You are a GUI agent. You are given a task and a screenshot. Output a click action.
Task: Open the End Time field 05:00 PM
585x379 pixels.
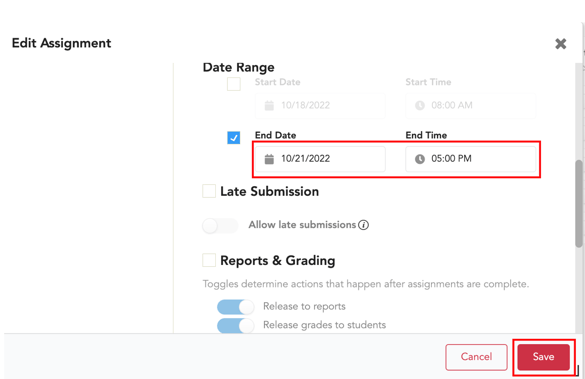(470, 159)
